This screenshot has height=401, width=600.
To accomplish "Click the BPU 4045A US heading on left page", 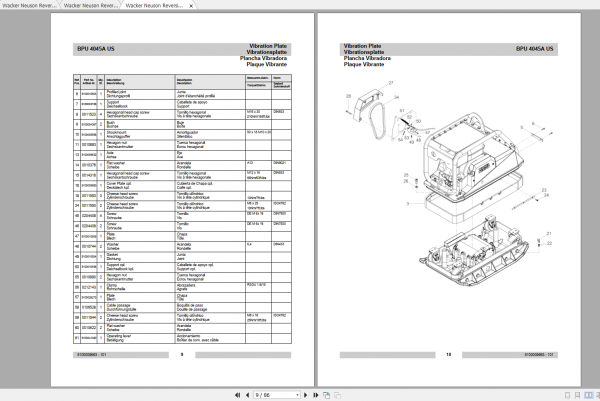I will (96, 49).
